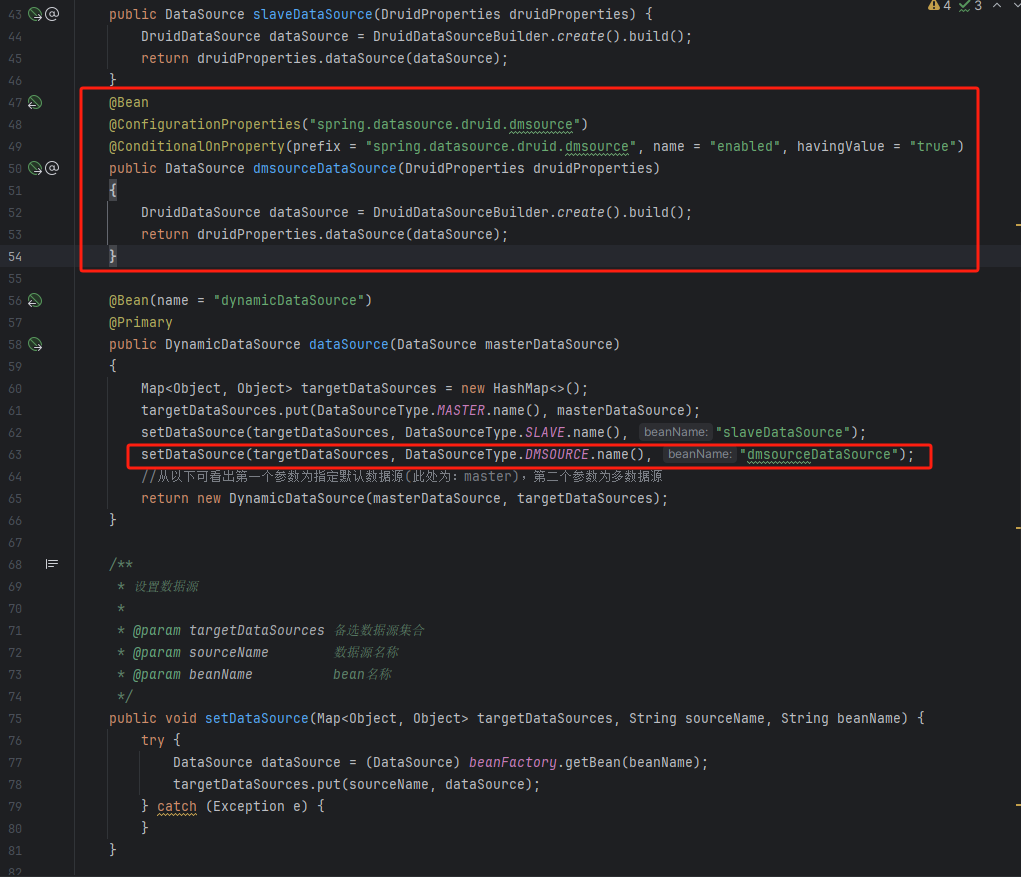Viewport: 1021px width, 877px height.
Task: Click the @Bean annotation on line 47
Action: (x=129, y=102)
